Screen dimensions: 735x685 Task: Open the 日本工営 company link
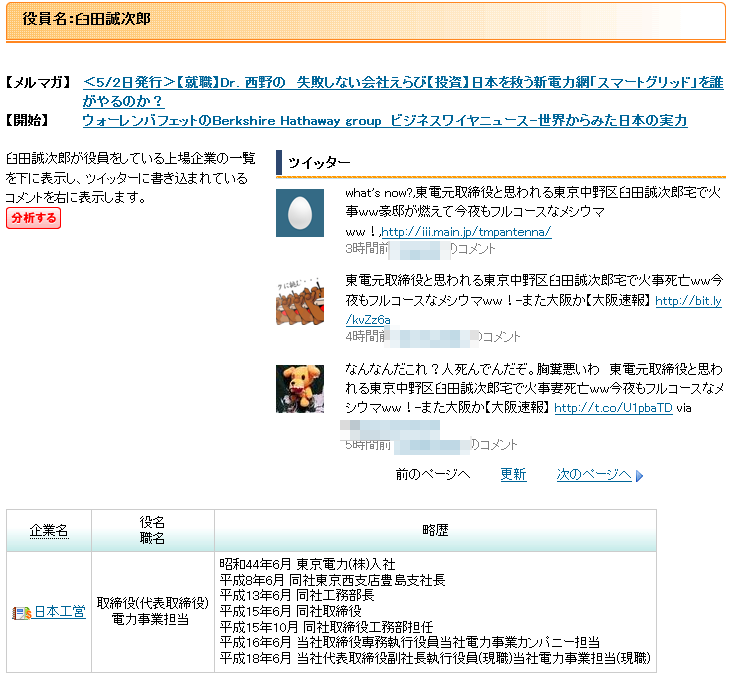pos(60,611)
